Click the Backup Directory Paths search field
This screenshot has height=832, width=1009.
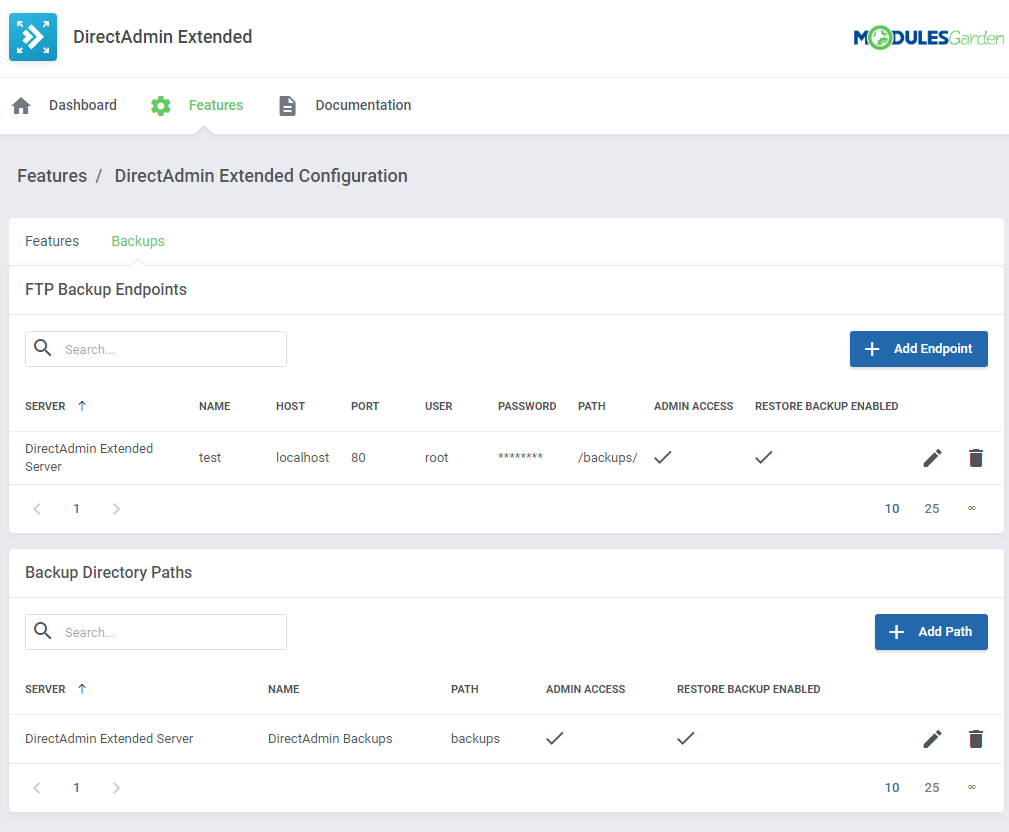156,632
